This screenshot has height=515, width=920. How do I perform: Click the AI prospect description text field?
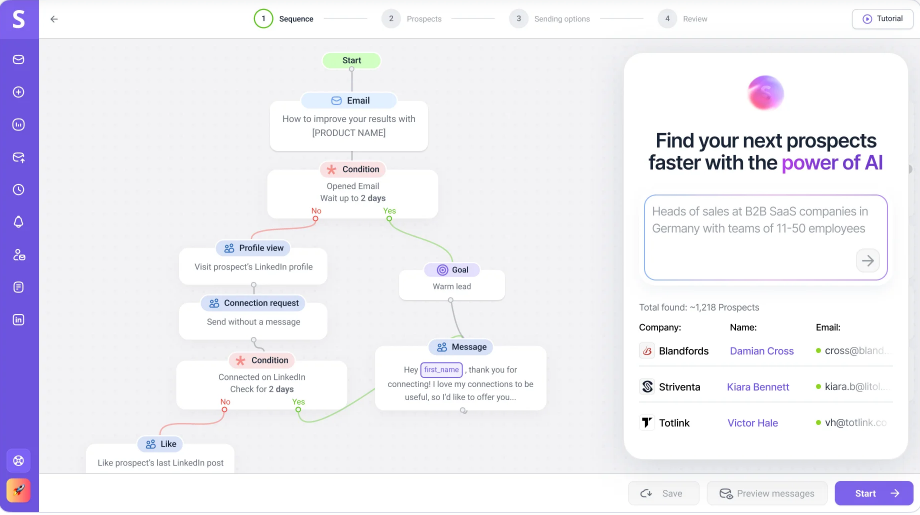click(x=766, y=238)
